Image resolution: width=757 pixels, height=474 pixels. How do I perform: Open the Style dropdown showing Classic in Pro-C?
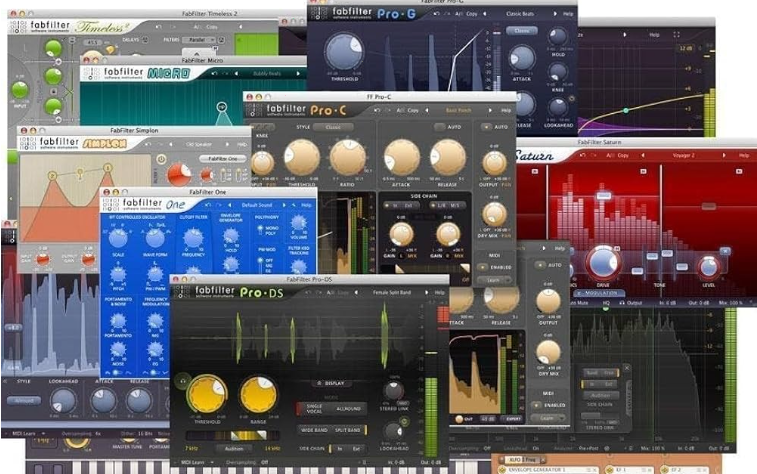point(333,127)
